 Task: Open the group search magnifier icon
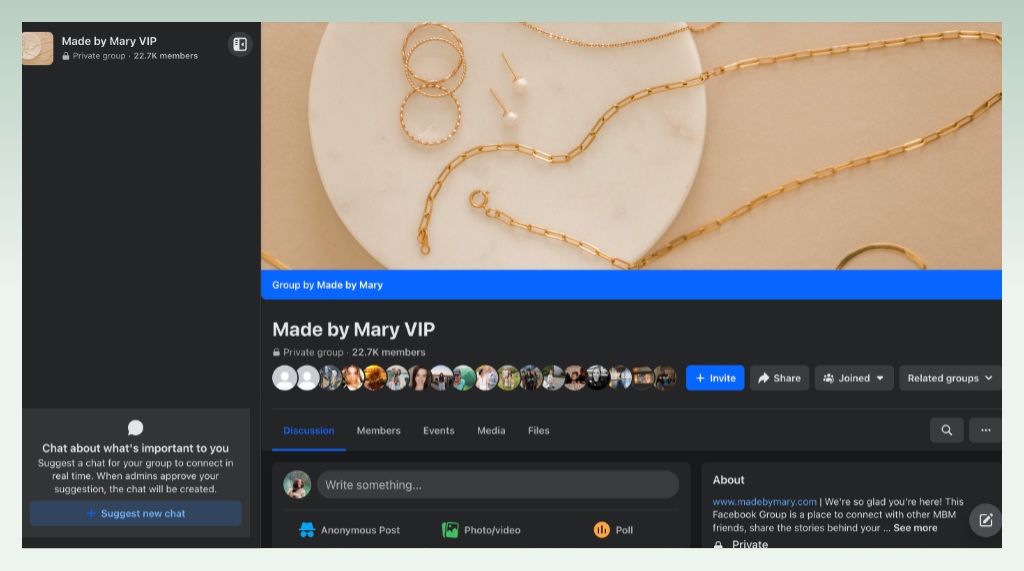tap(946, 430)
